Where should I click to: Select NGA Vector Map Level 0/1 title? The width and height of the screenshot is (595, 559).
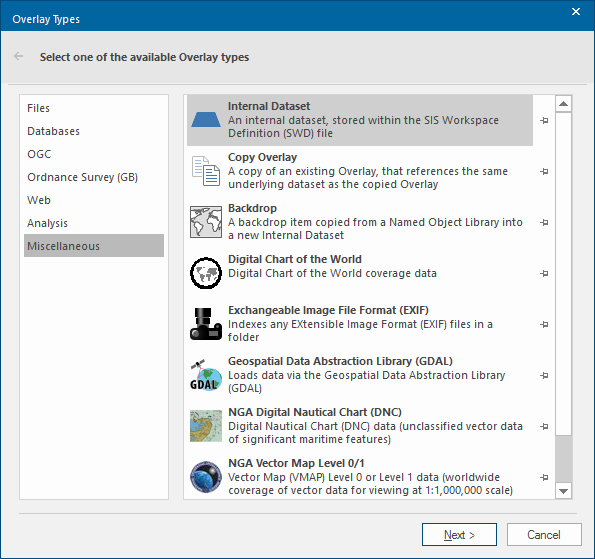click(x=296, y=463)
